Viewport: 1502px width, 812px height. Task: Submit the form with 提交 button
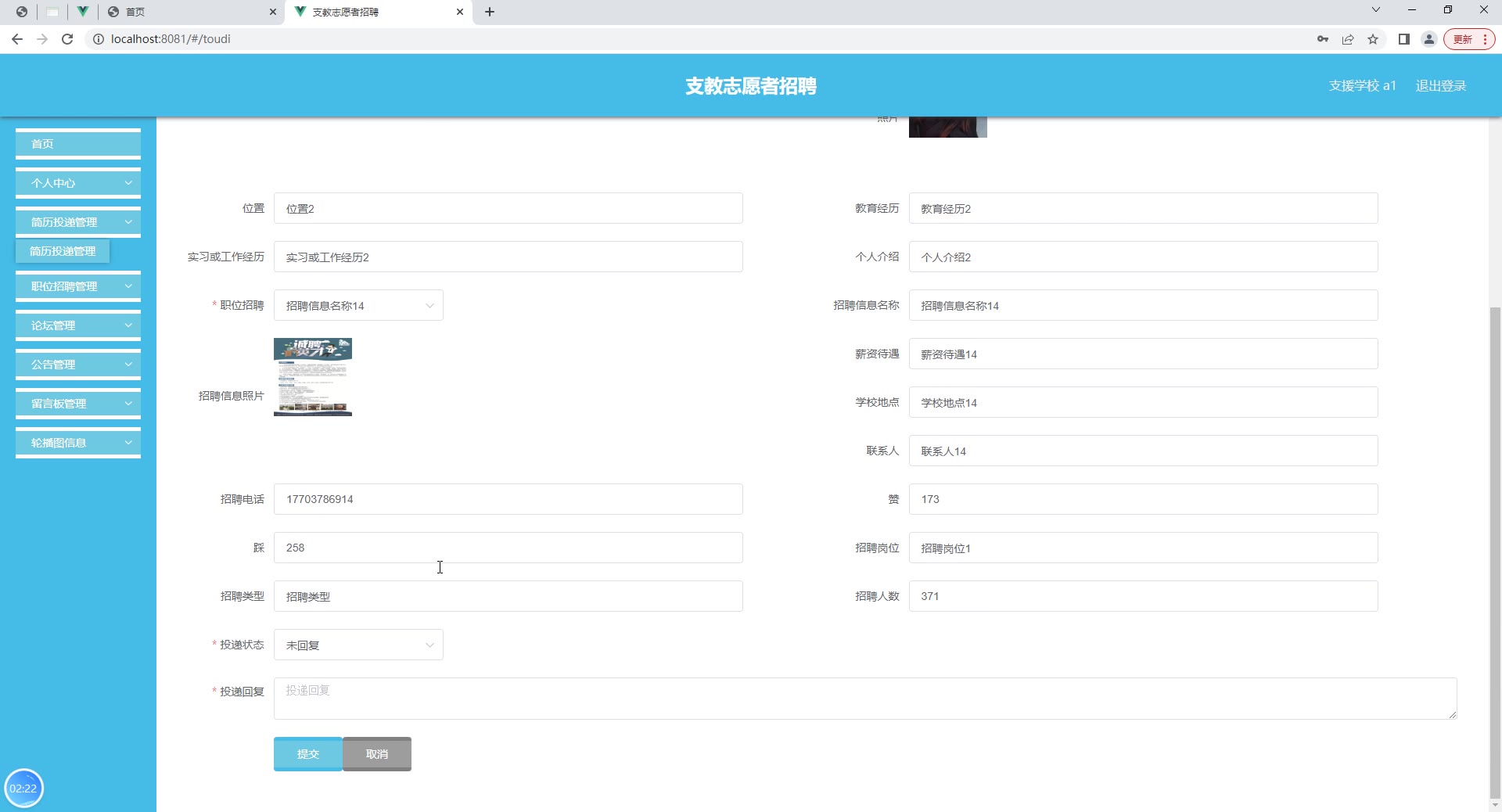308,754
